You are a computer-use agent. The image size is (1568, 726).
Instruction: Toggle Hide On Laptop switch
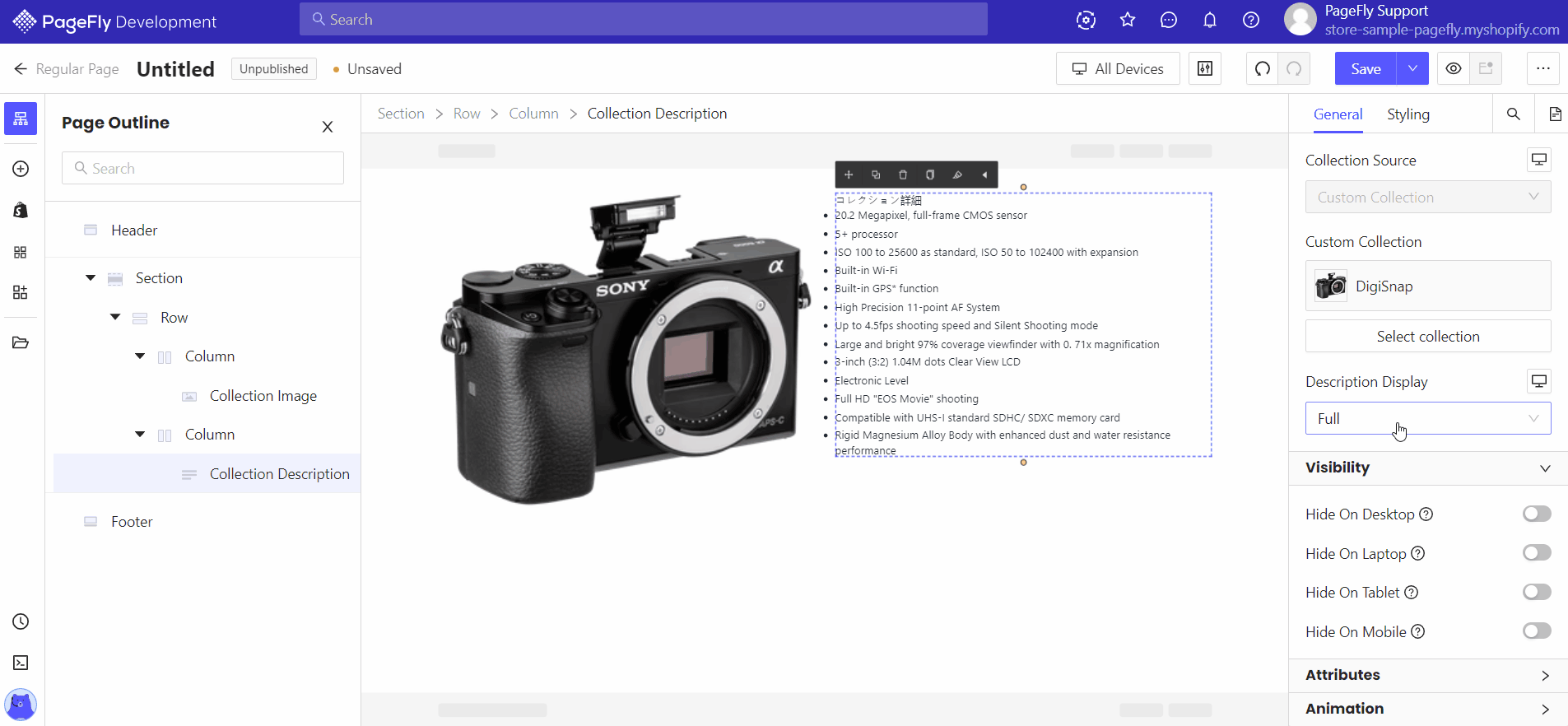[1537, 552]
